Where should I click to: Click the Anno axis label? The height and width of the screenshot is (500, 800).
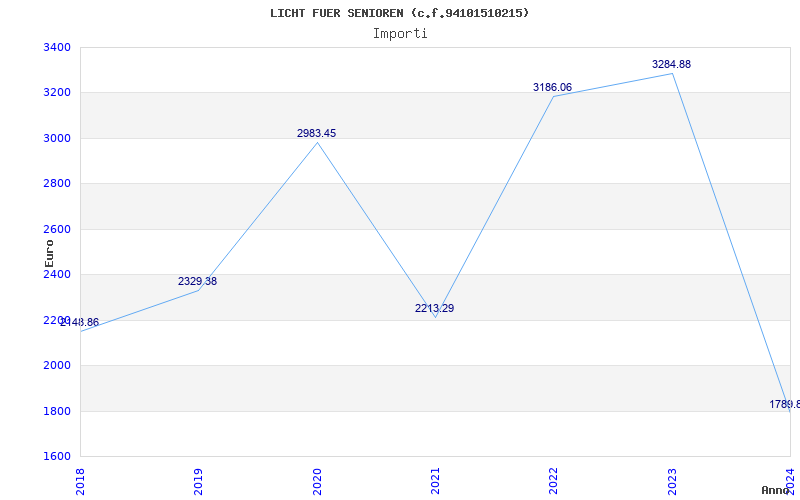(776, 490)
